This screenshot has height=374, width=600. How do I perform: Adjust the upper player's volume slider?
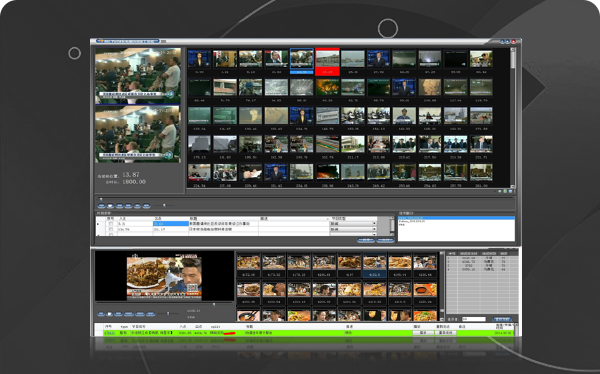click(164, 206)
